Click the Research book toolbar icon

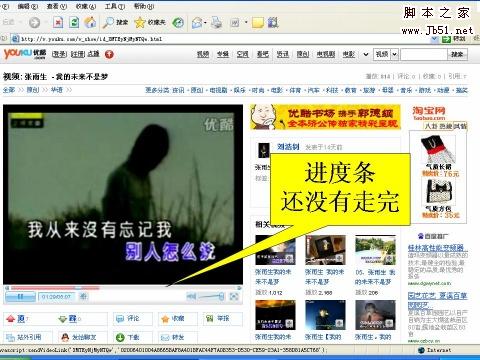(273, 23)
